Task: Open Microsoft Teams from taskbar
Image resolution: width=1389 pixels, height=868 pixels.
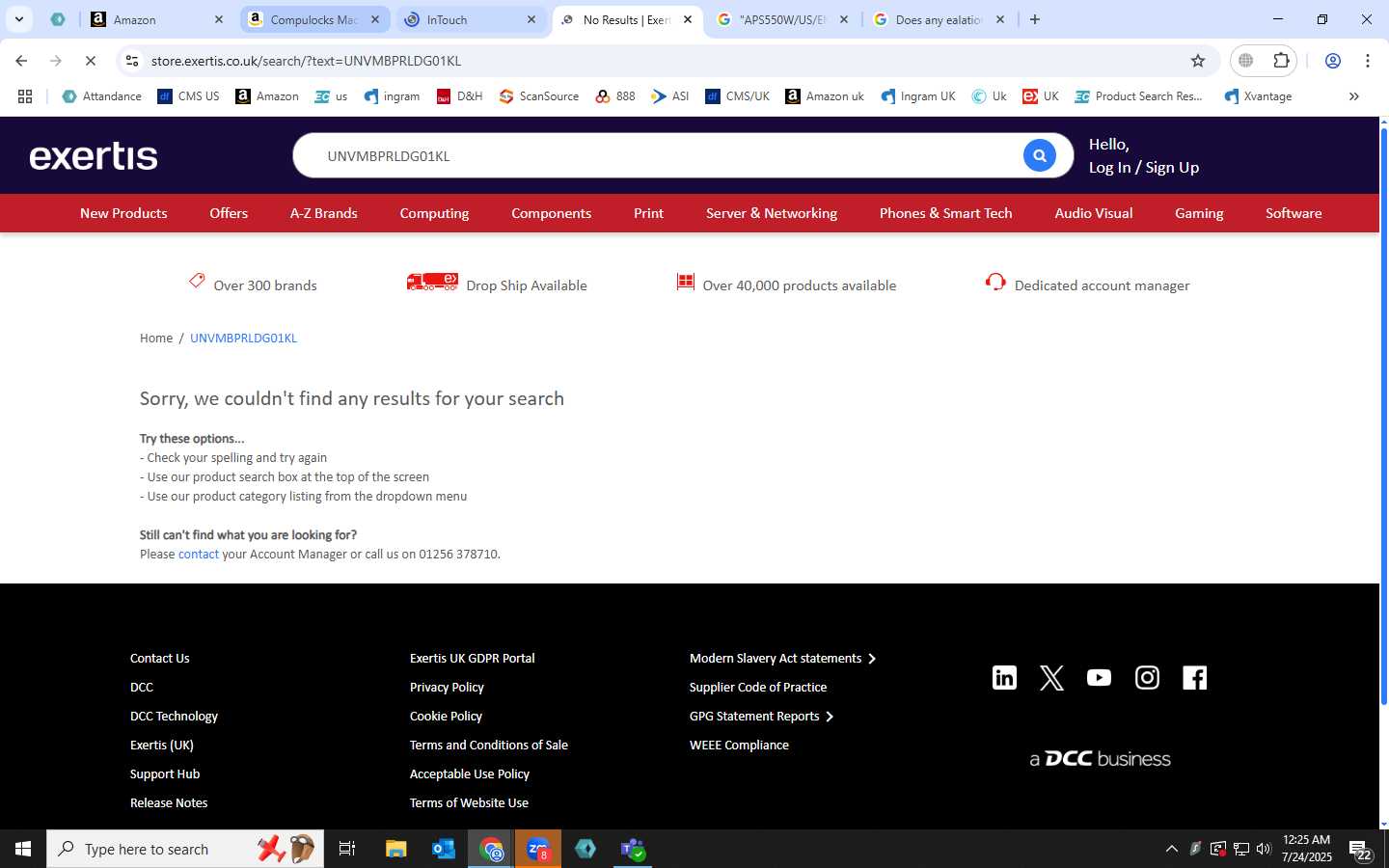Action: [x=633, y=849]
